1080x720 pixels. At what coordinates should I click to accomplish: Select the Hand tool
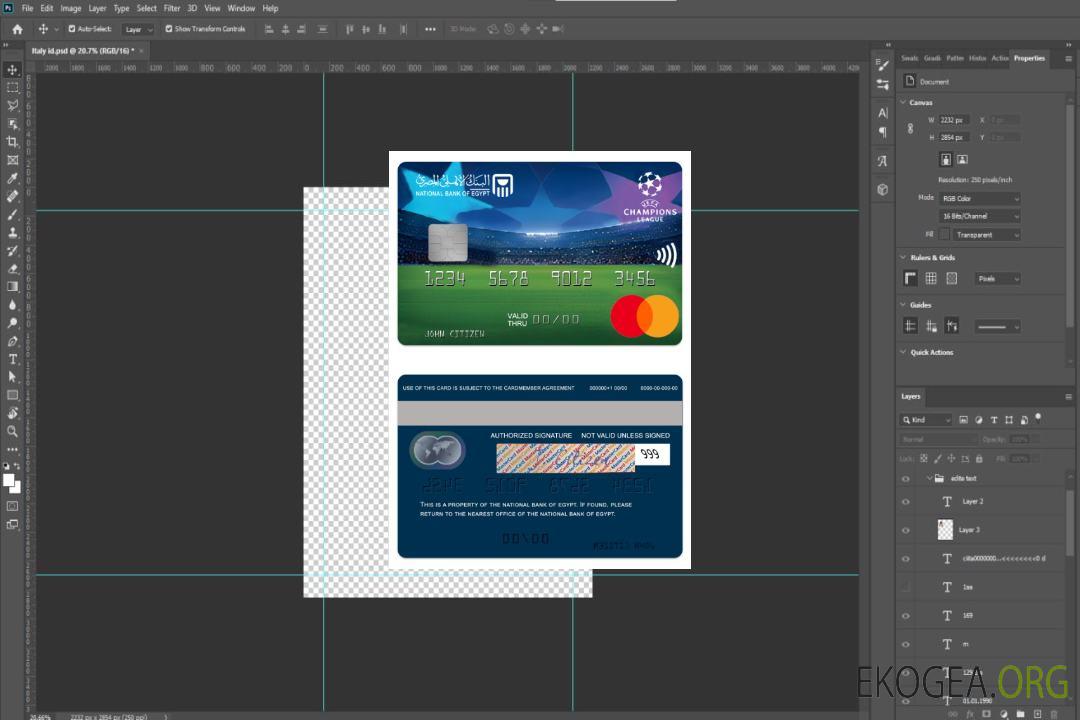pos(12,413)
